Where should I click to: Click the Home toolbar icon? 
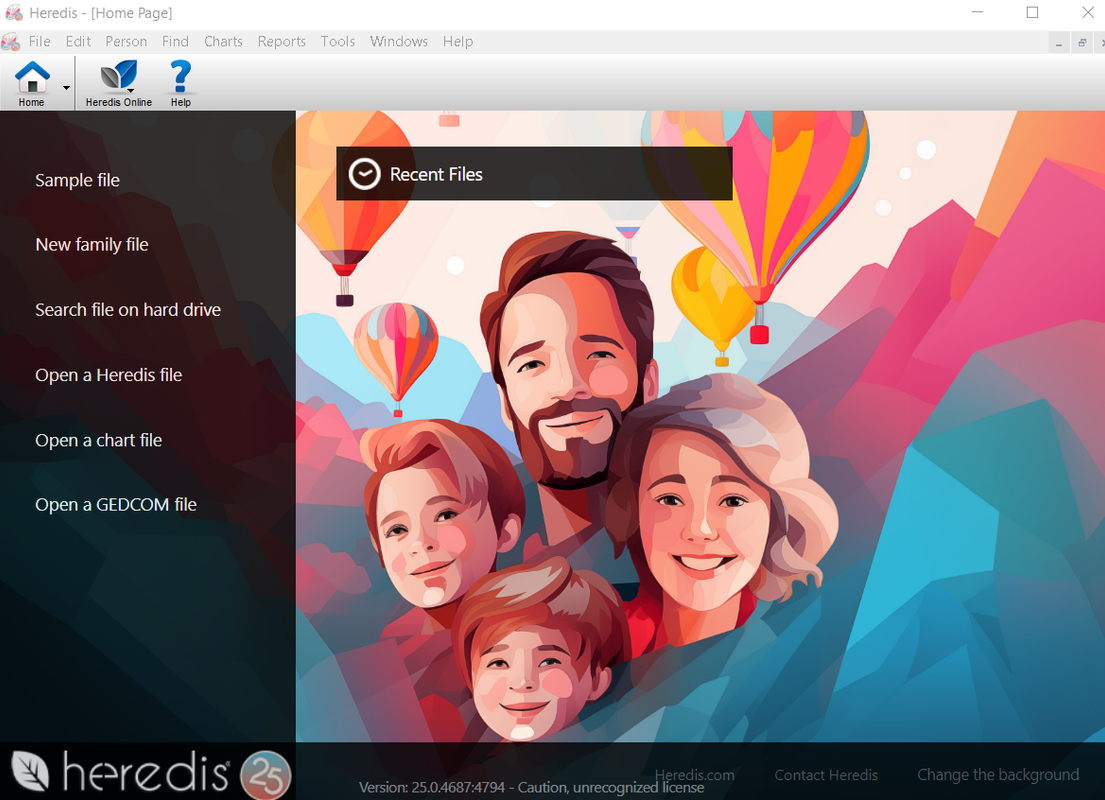(x=32, y=83)
